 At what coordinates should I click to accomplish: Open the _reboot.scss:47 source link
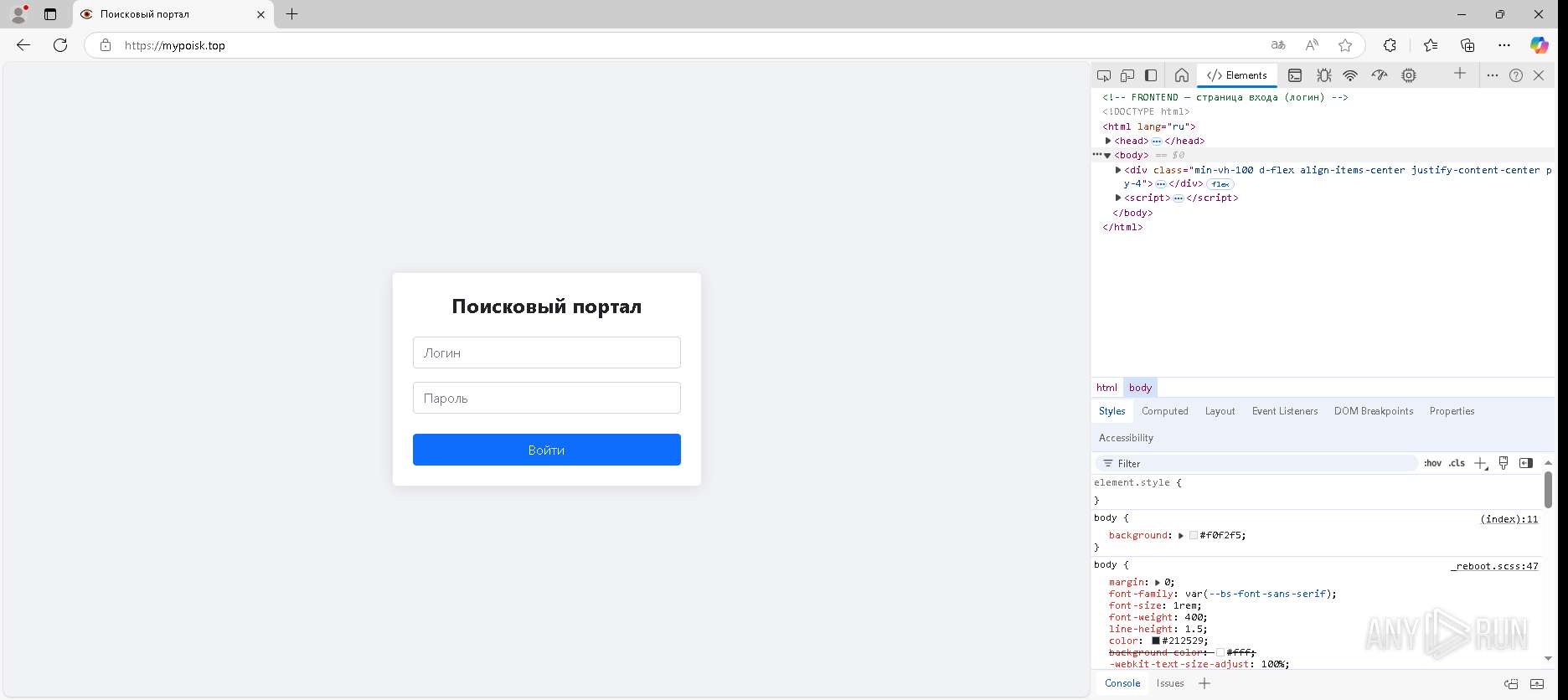1494,566
